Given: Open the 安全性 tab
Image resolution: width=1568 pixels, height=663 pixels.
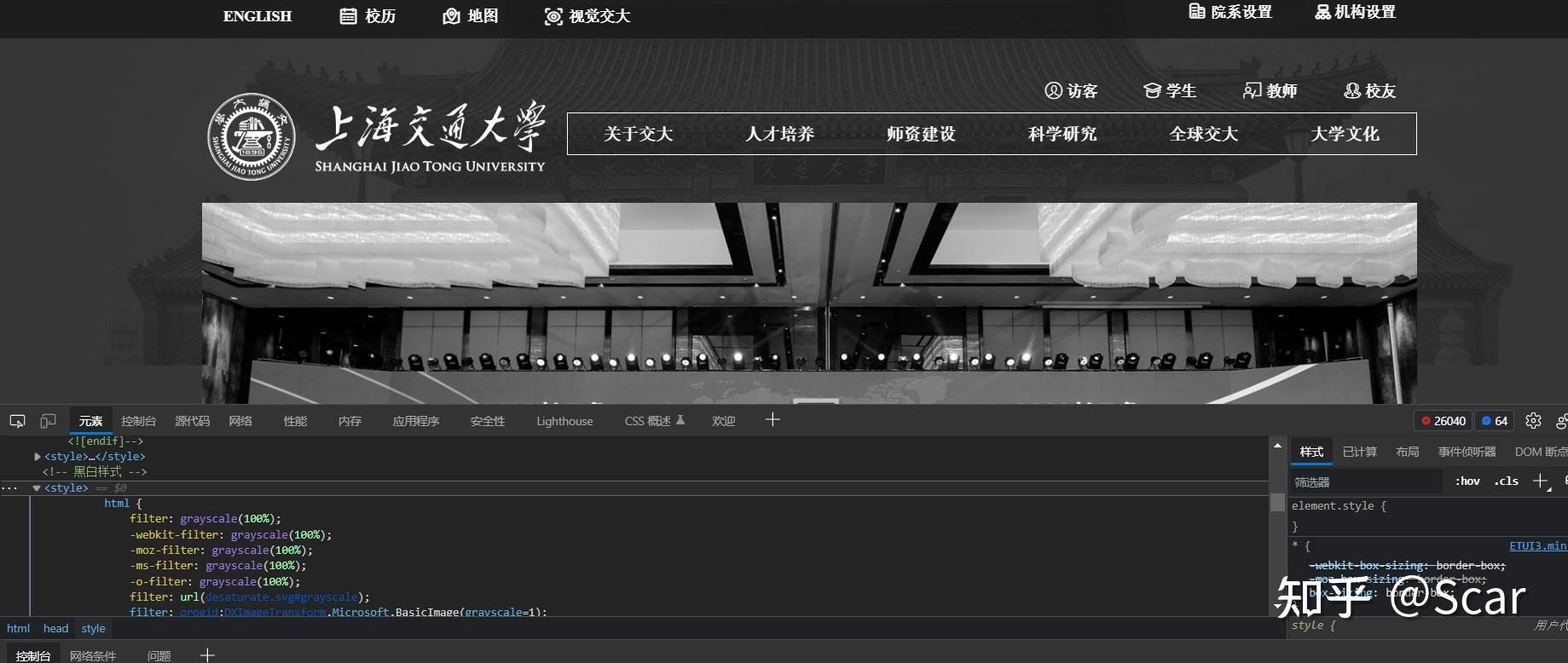Looking at the screenshot, I should (x=488, y=421).
